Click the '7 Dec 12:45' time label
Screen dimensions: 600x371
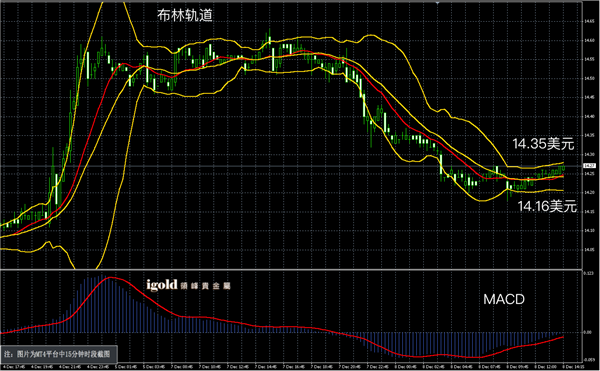tap(238, 367)
